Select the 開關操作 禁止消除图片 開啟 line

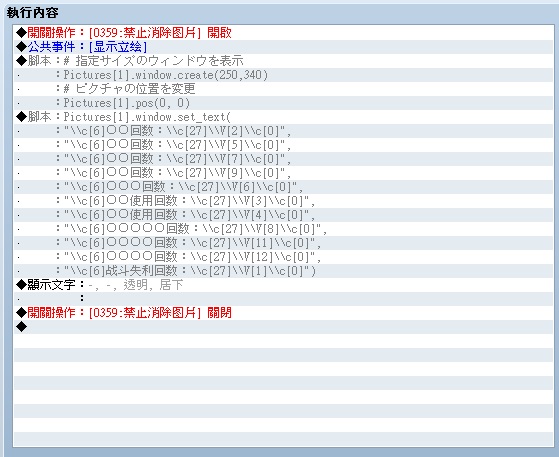coord(283,33)
